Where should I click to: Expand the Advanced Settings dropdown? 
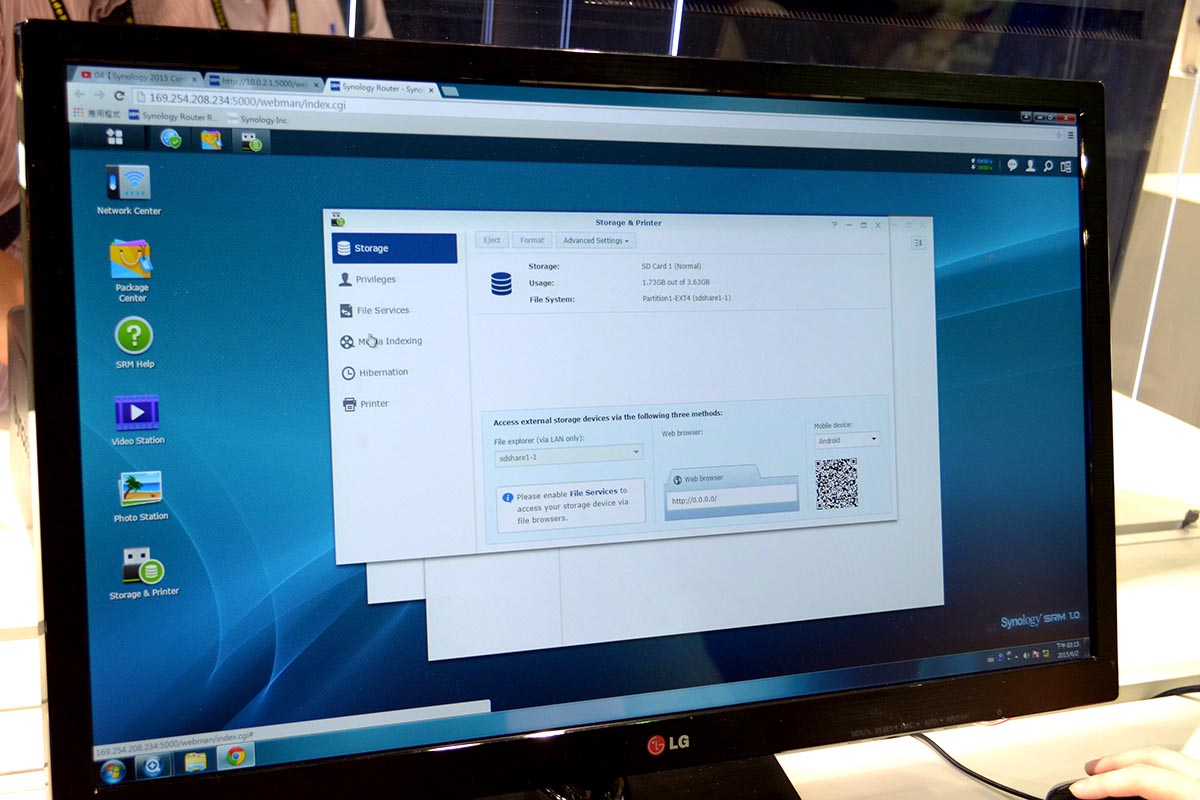coord(595,241)
